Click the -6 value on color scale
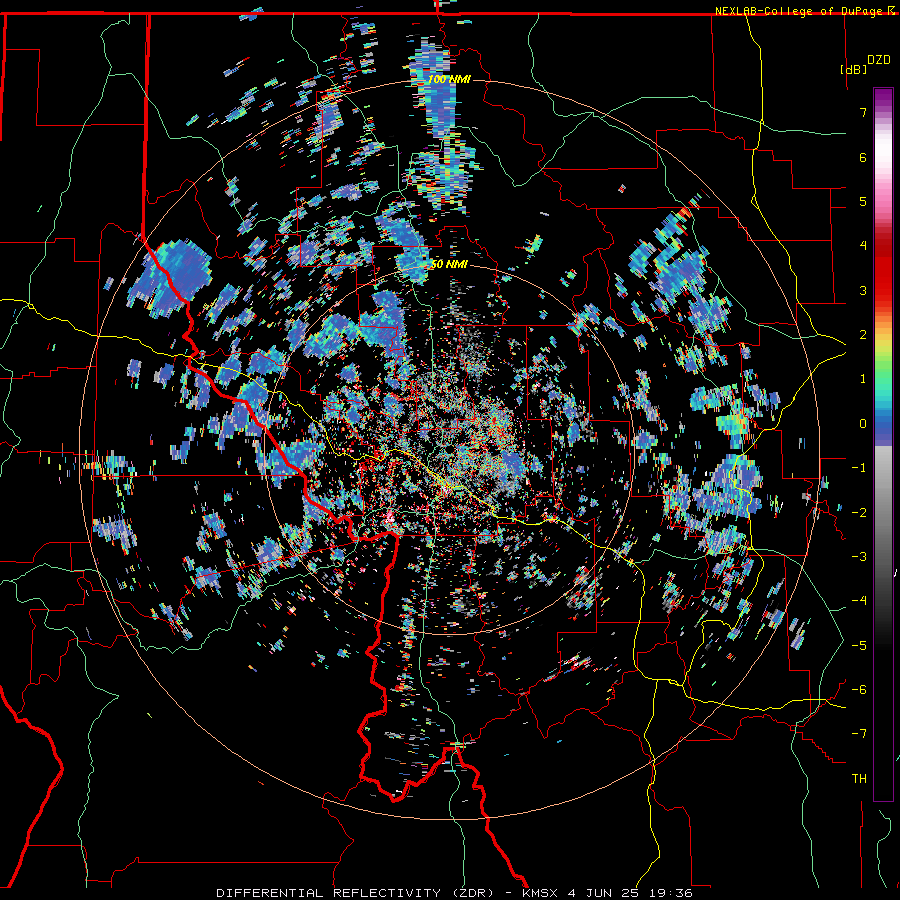The width and height of the screenshot is (900, 900). coord(859,690)
